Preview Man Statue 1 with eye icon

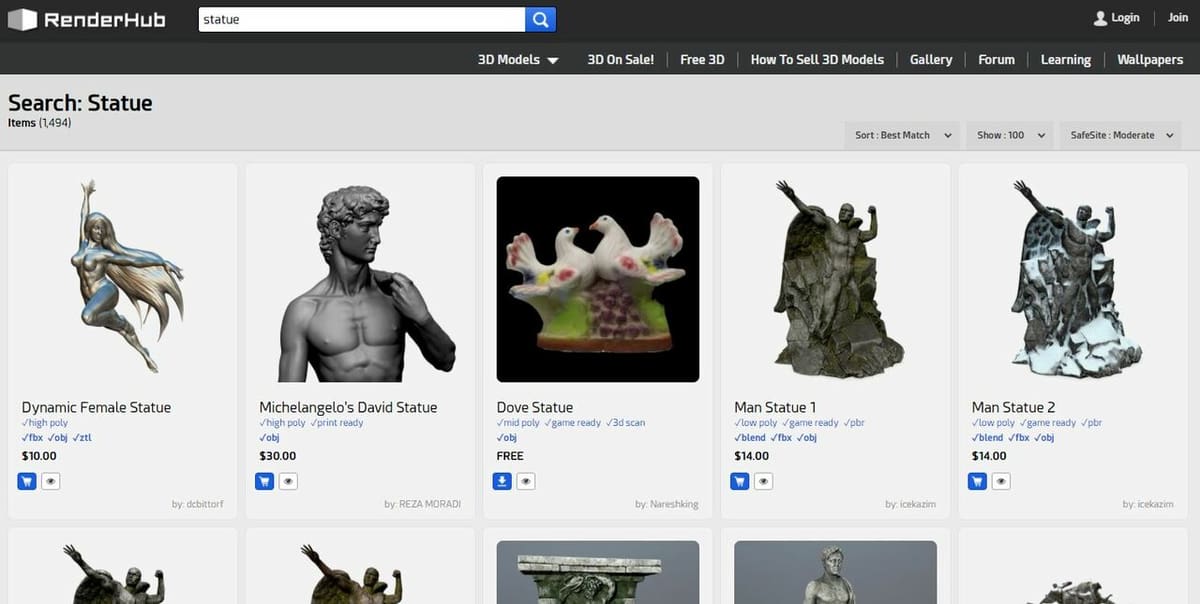[764, 481]
